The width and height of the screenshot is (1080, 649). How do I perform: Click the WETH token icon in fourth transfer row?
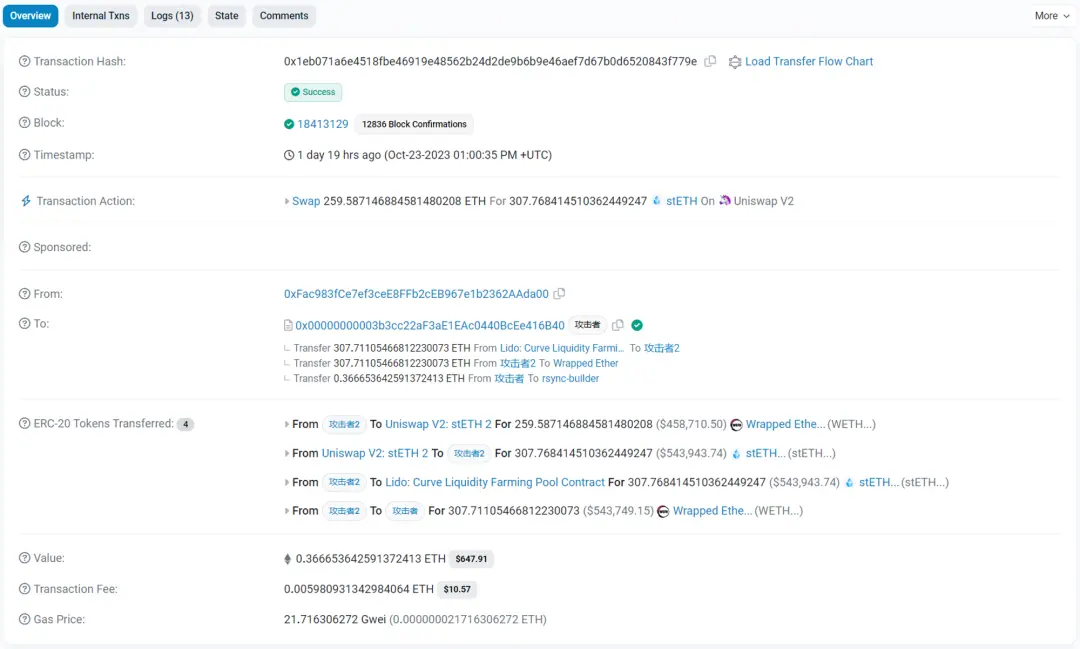663,511
